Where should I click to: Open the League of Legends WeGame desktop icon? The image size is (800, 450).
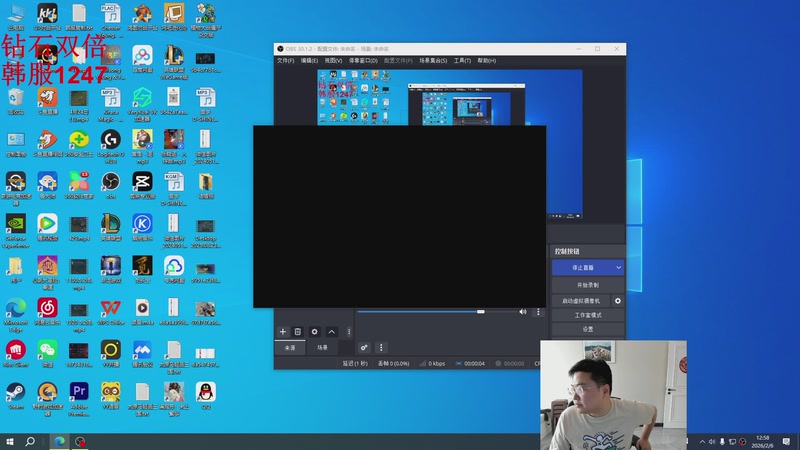click(173, 62)
